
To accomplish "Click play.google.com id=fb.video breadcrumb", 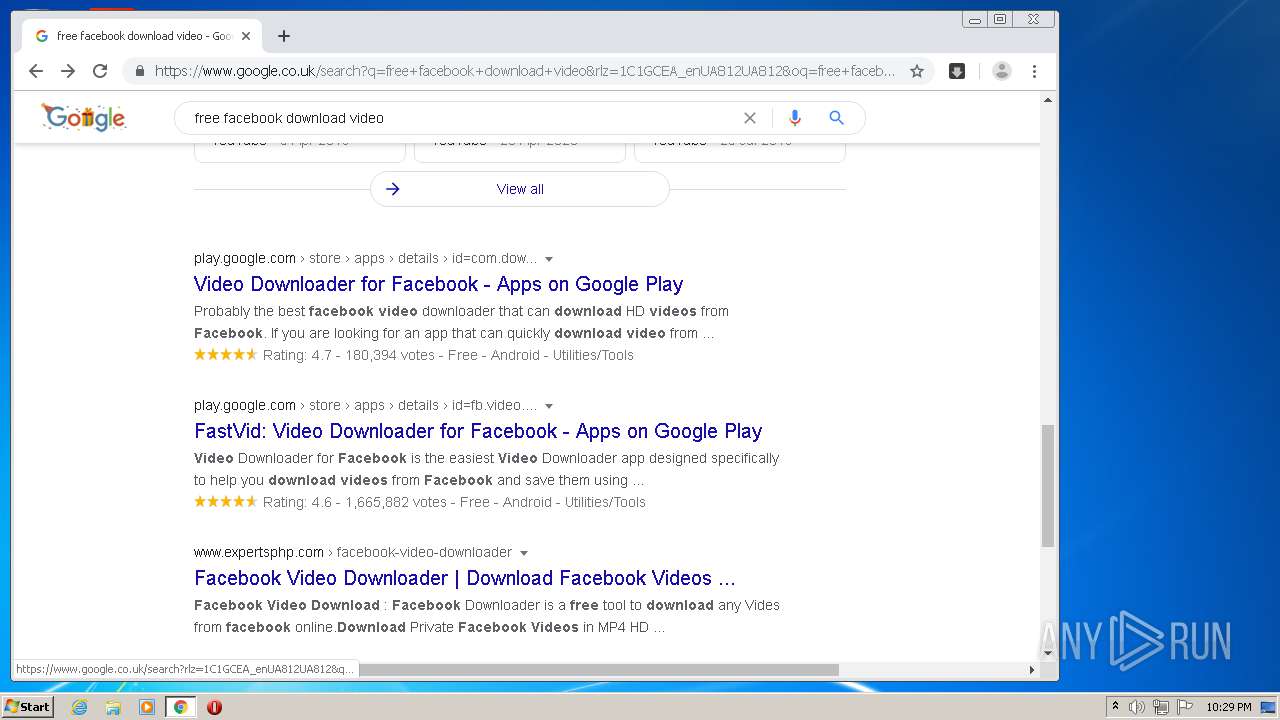I will click(x=365, y=405).
